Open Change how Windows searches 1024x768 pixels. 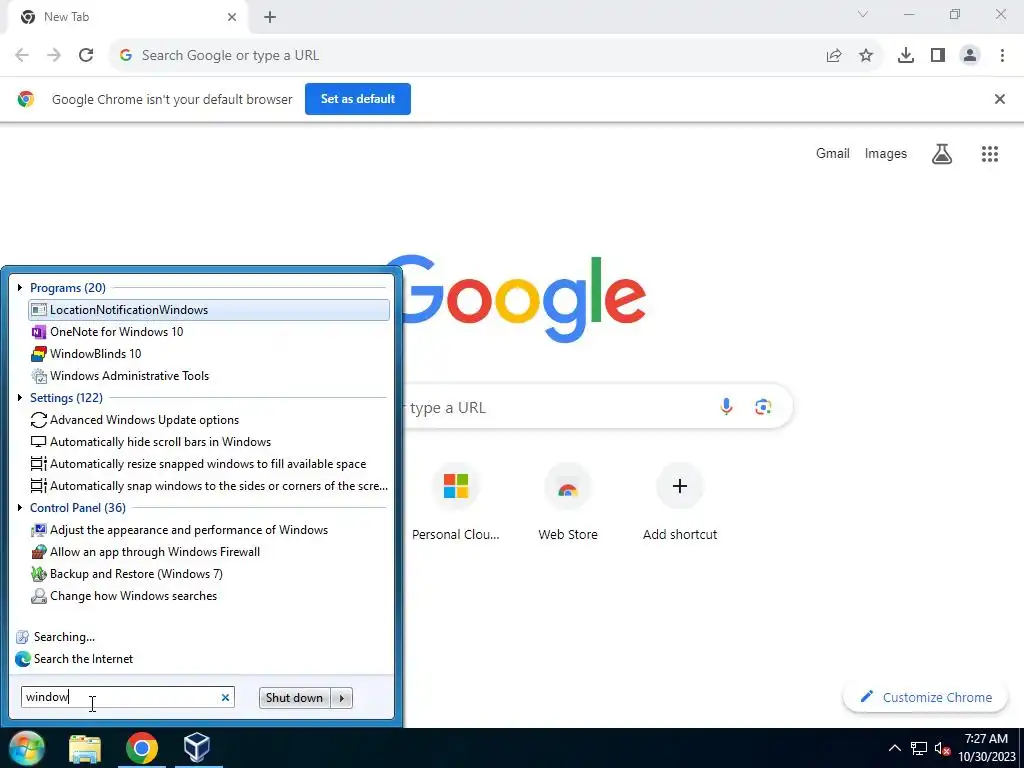coord(209,596)
